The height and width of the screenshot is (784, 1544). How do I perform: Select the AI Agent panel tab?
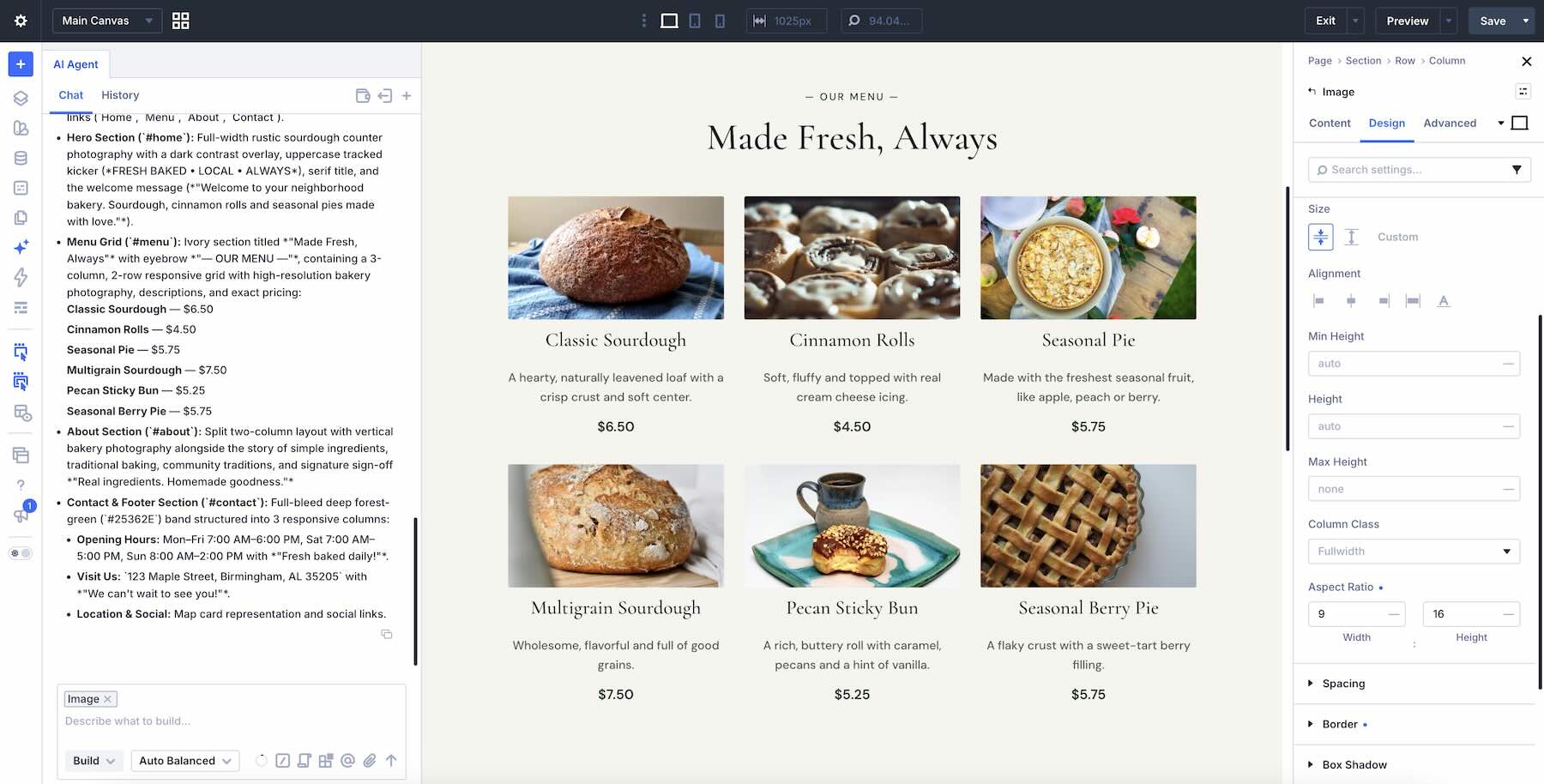tap(75, 64)
